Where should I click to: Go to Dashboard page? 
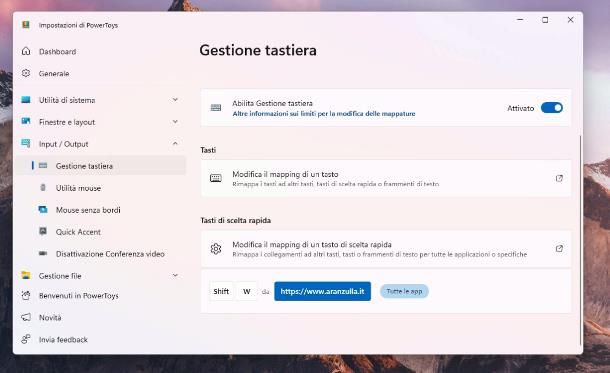tap(58, 51)
